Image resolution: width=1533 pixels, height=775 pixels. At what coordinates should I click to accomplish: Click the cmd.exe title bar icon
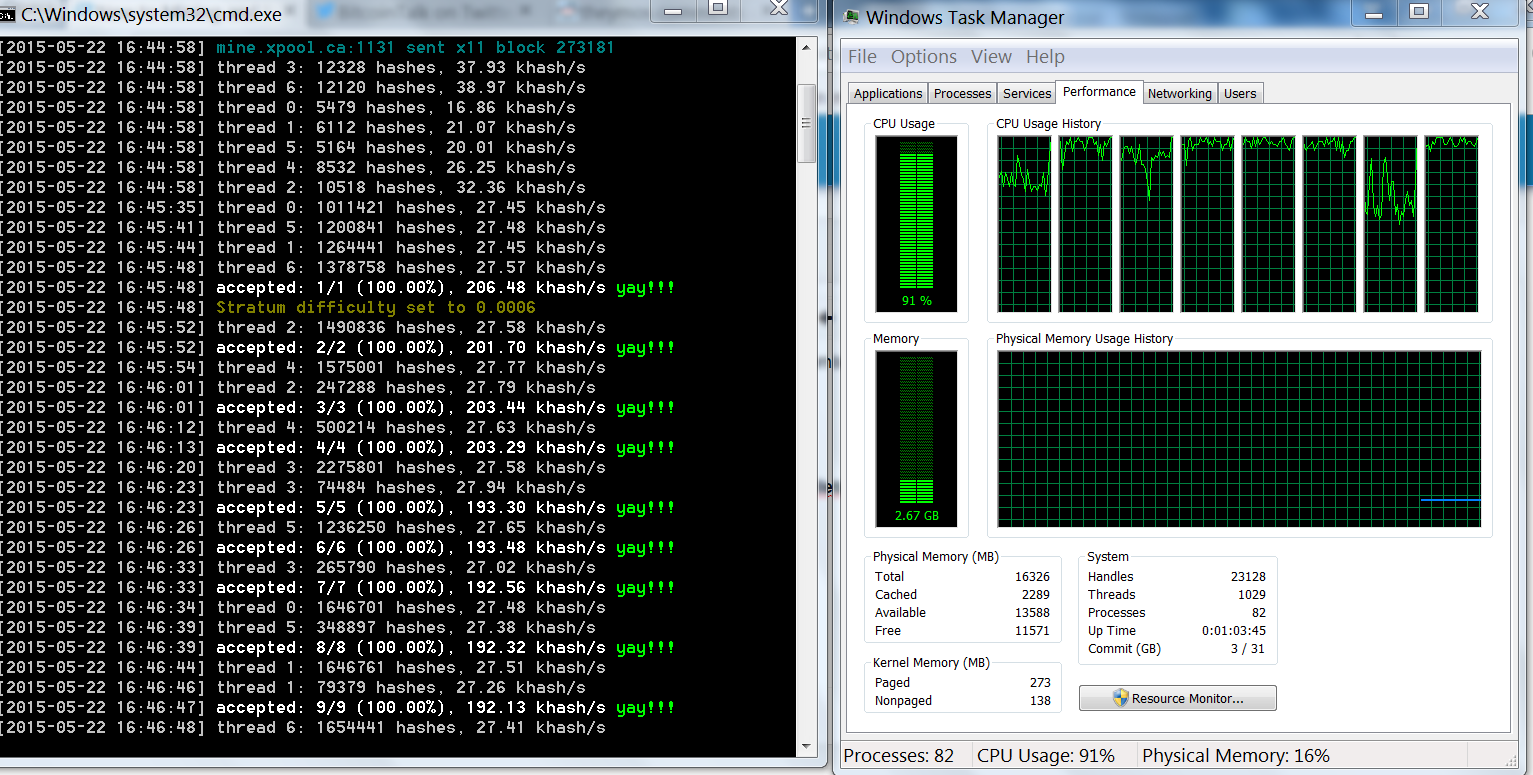click(8, 15)
